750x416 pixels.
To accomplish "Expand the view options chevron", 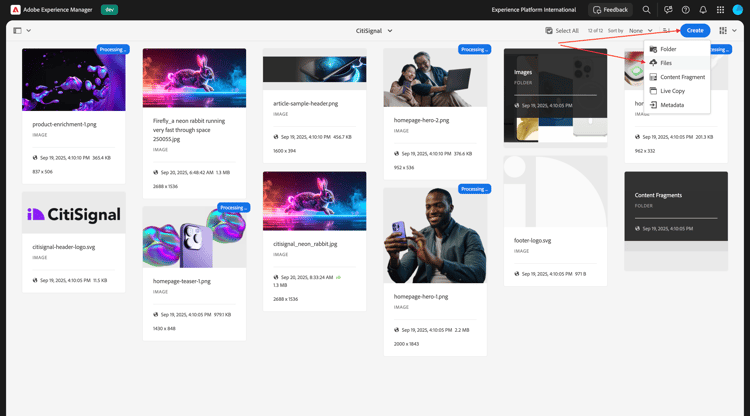I will click(x=734, y=31).
